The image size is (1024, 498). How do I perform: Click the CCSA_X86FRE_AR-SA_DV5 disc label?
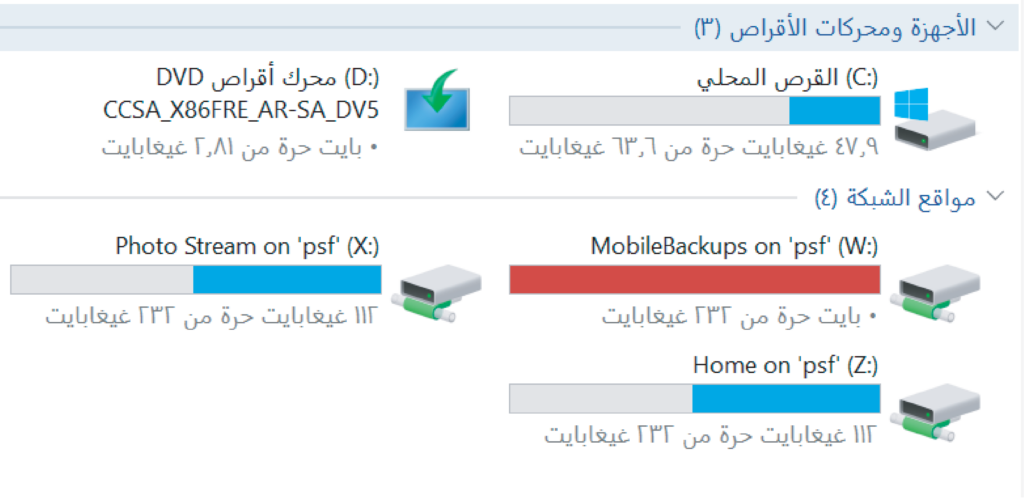[241, 110]
